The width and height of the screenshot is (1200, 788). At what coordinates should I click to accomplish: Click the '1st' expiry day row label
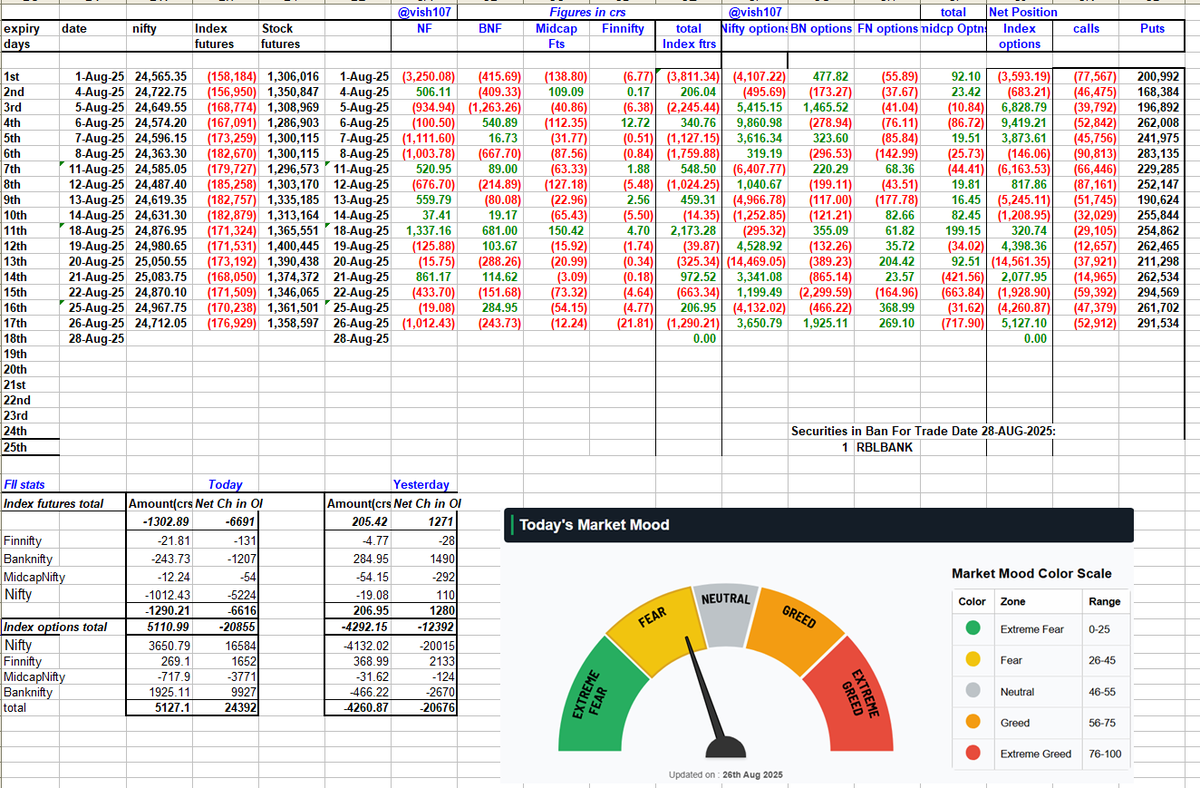[12, 77]
